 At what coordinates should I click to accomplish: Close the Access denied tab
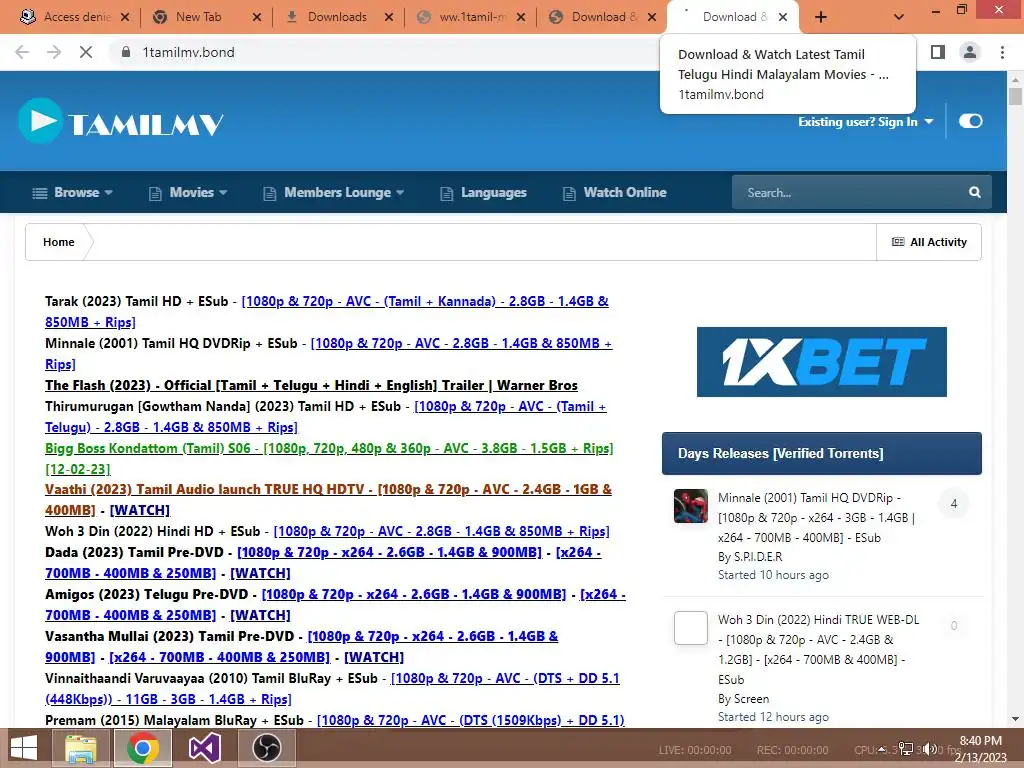pos(125,17)
